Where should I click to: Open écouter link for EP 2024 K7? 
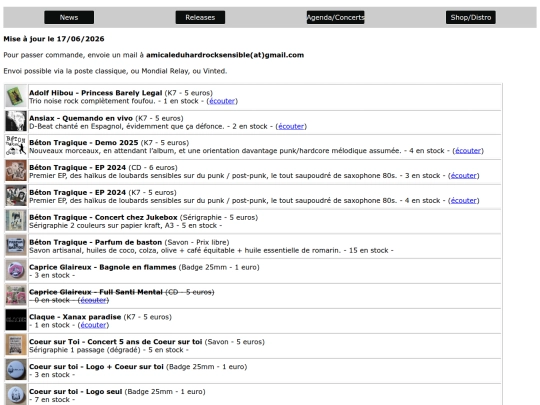(x=464, y=200)
